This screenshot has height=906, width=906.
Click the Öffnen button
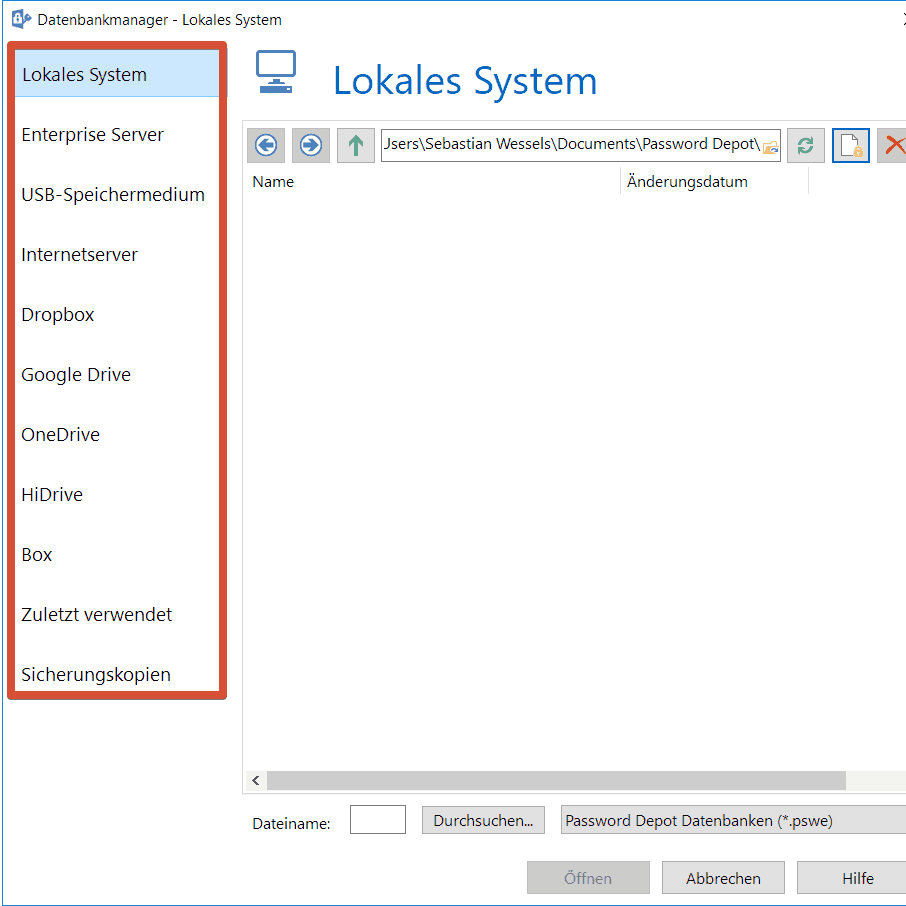(x=588, y=878)
